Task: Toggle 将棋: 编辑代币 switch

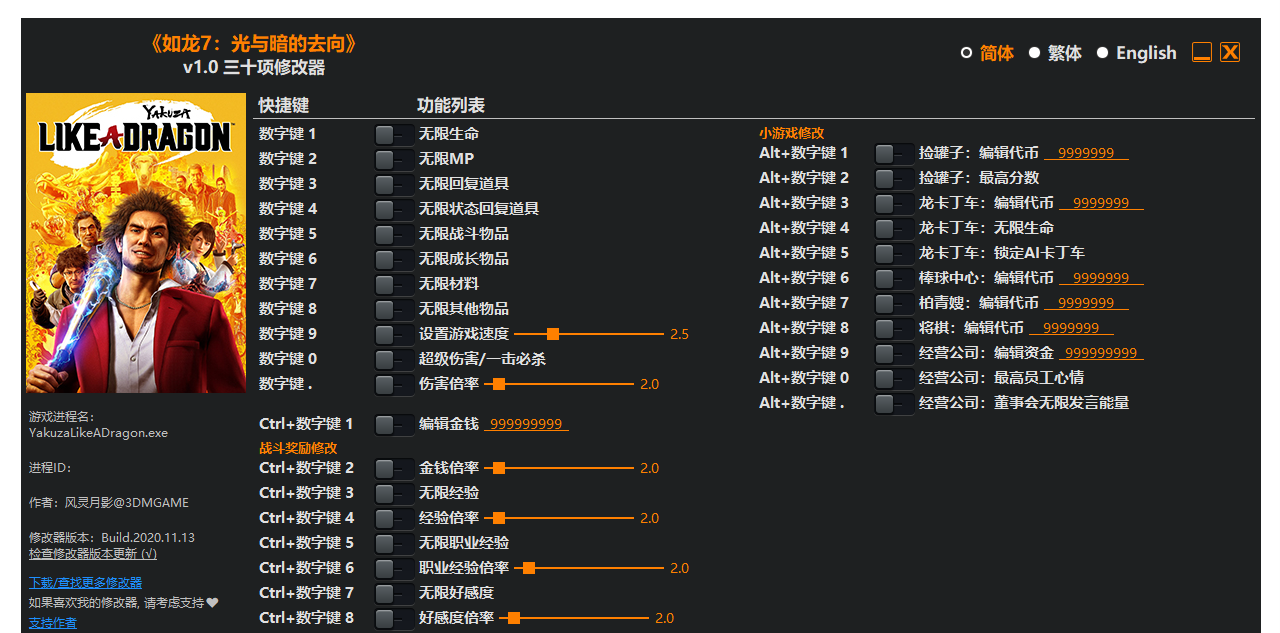Action: pos(894,328)
